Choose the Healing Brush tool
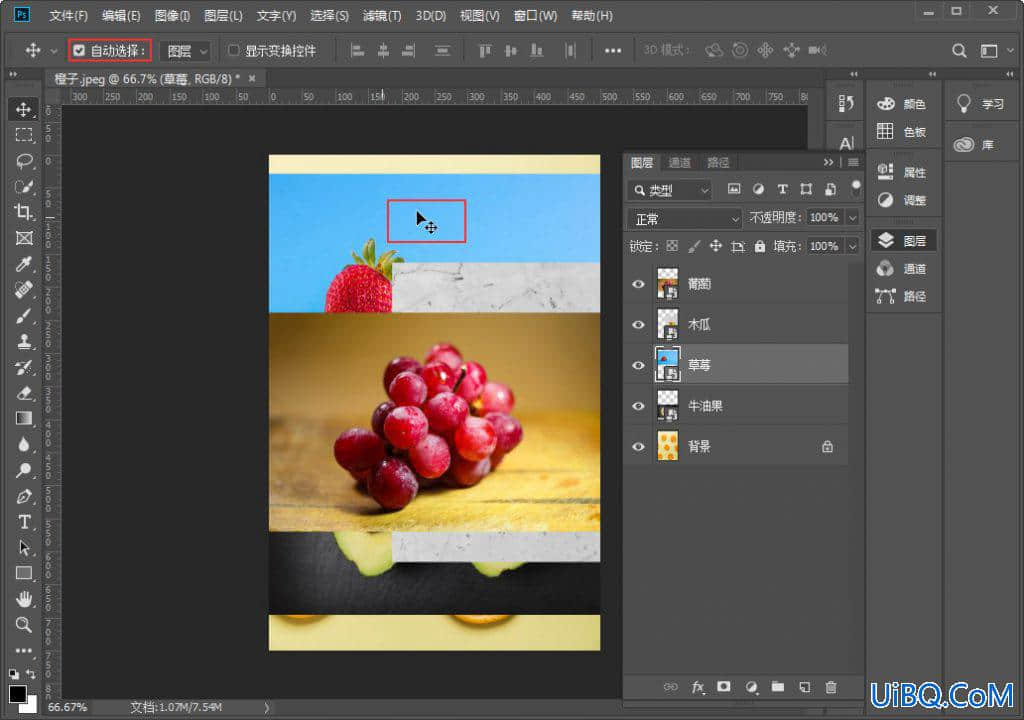The width and height of the screenshot is (1024, 720). click(x=24, y=289)
